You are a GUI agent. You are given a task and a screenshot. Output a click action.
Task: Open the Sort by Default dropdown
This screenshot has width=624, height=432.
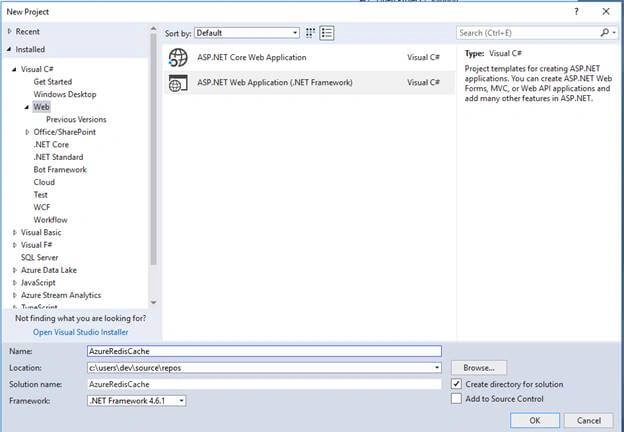click(247, 33)
